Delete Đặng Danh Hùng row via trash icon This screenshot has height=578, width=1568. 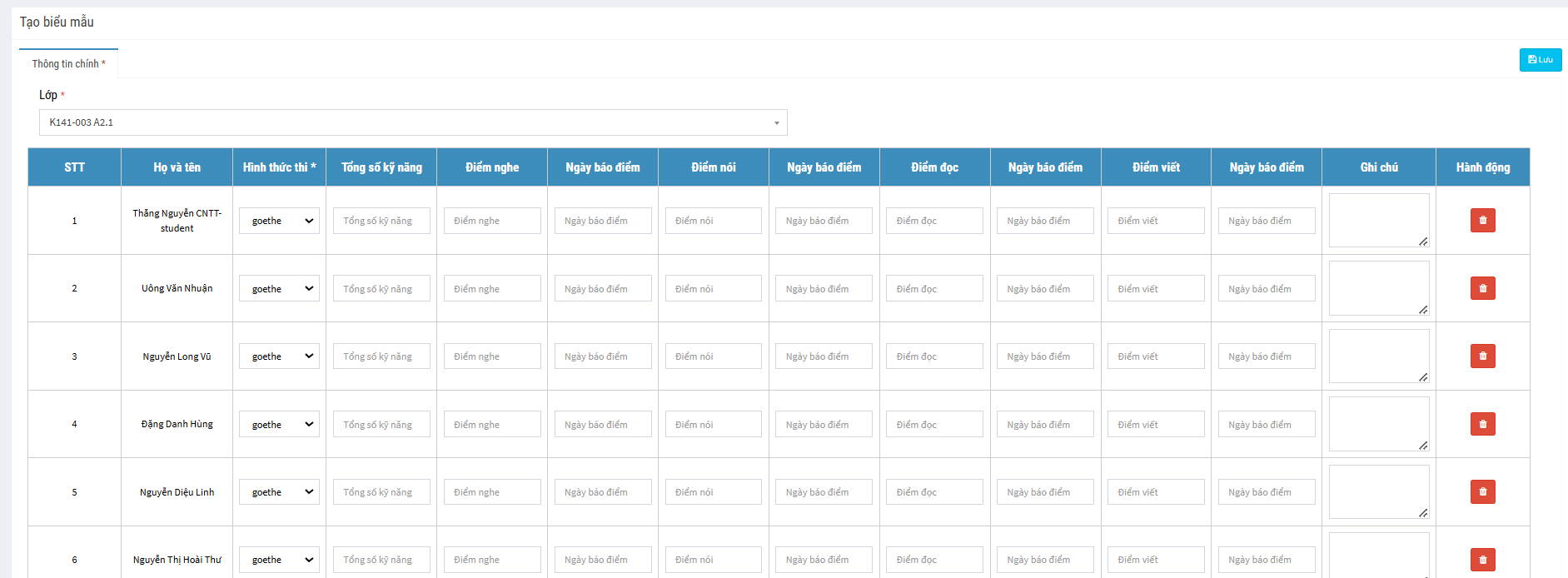(x=1482, y=424)
